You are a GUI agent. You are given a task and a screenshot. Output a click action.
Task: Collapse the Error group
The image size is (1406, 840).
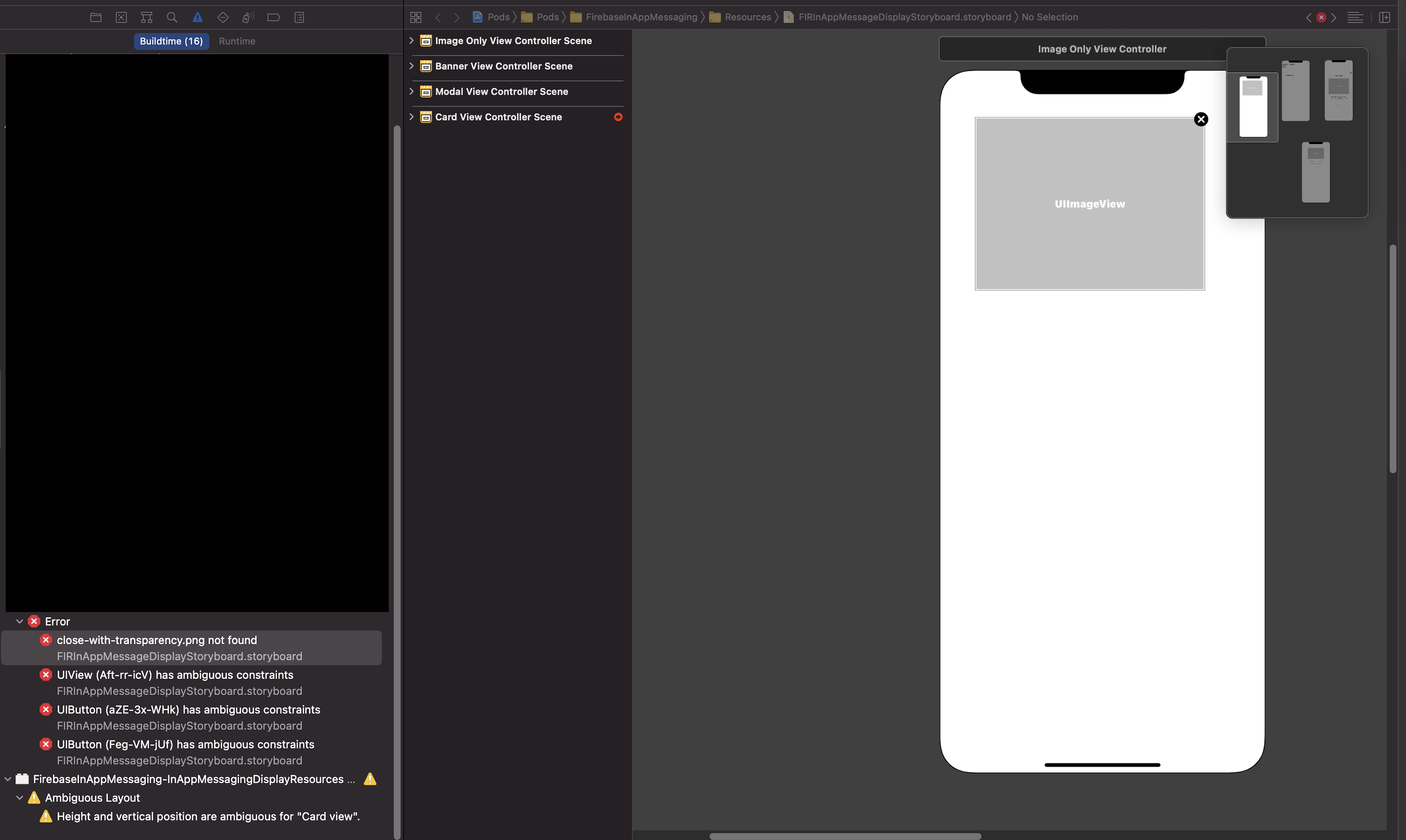[19, 621]
